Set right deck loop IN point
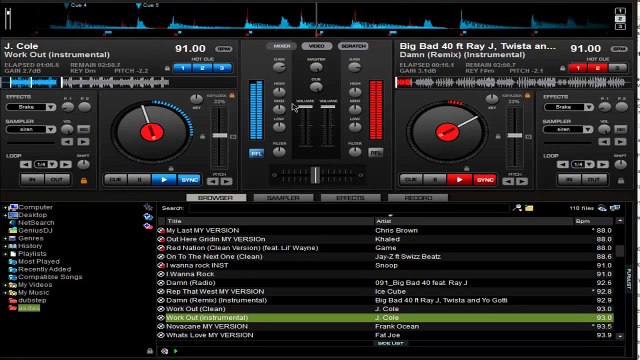 coord(569,180)
